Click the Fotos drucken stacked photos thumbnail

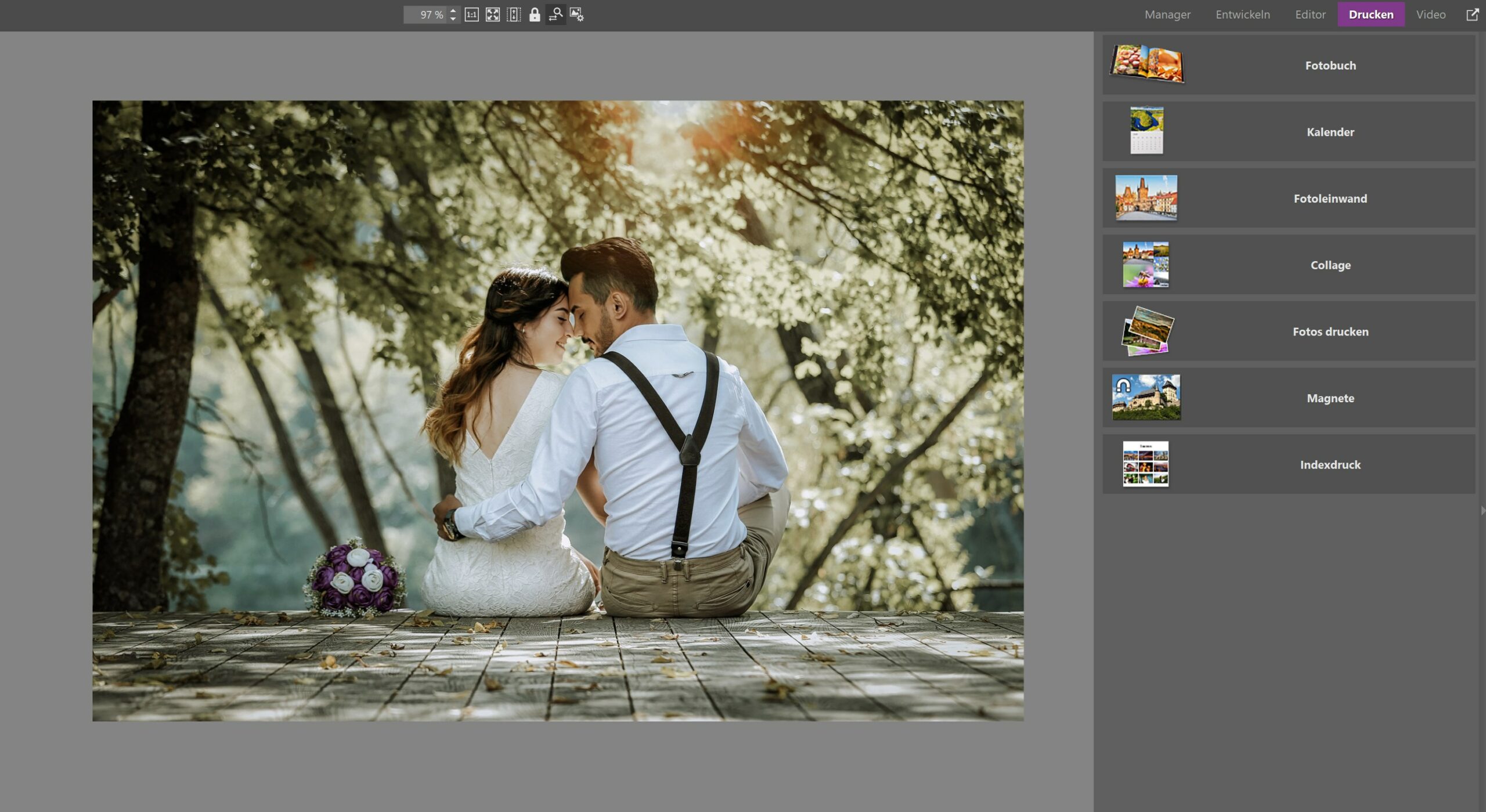pyautogui.click(x=1147, y=331)
